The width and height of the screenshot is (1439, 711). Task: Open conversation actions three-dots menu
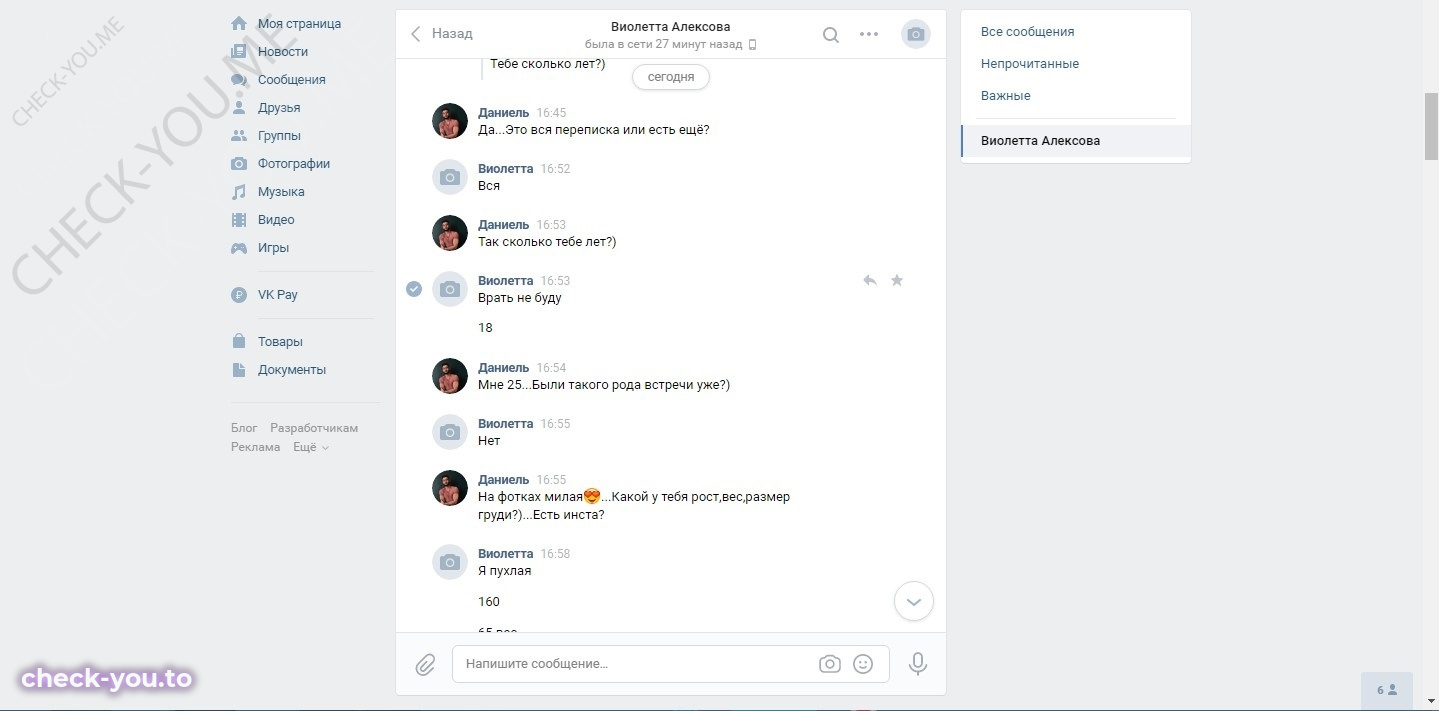[x=869, y=34]
